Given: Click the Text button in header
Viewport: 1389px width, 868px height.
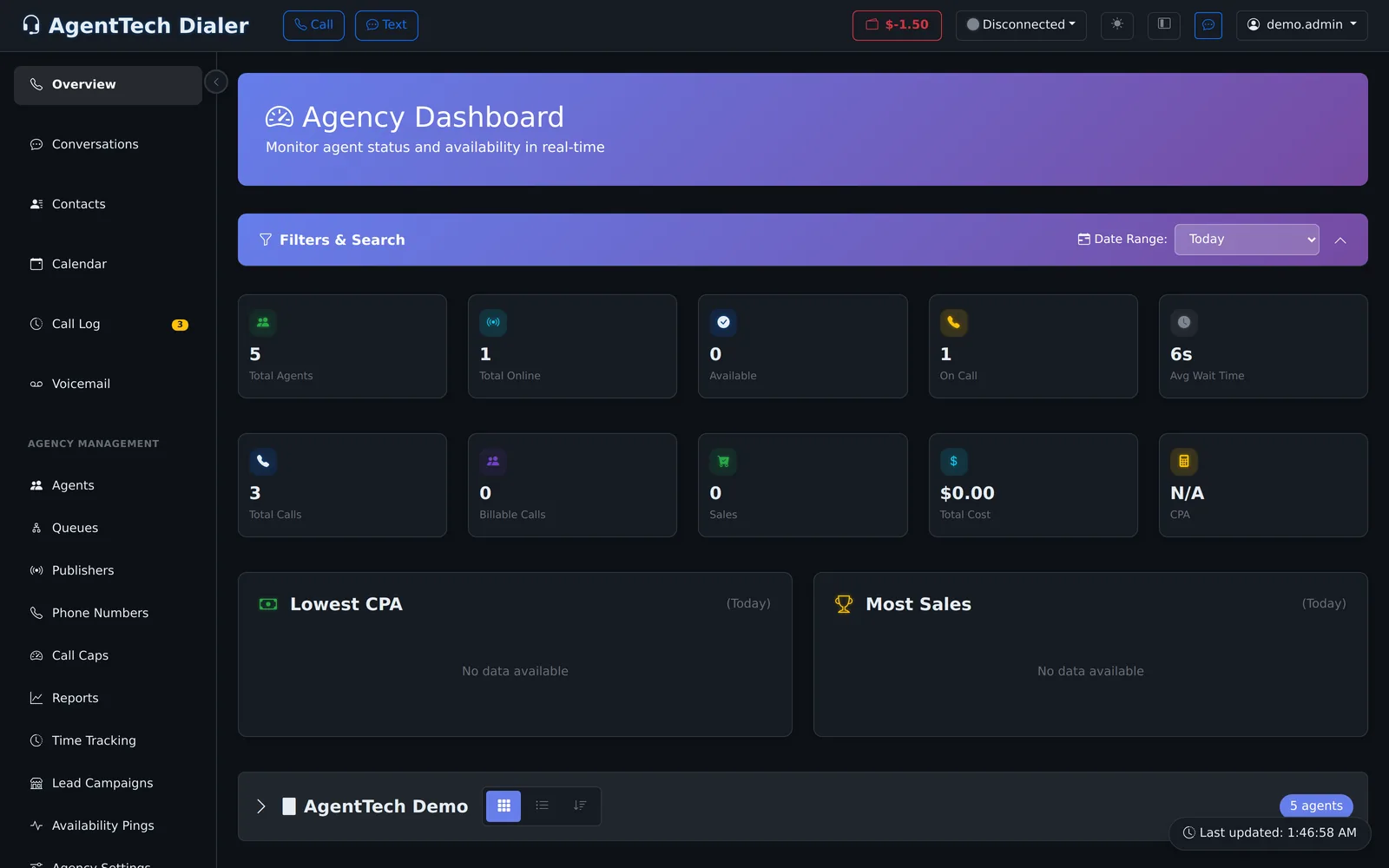Looking at the screenshot, I should (386, 25).
